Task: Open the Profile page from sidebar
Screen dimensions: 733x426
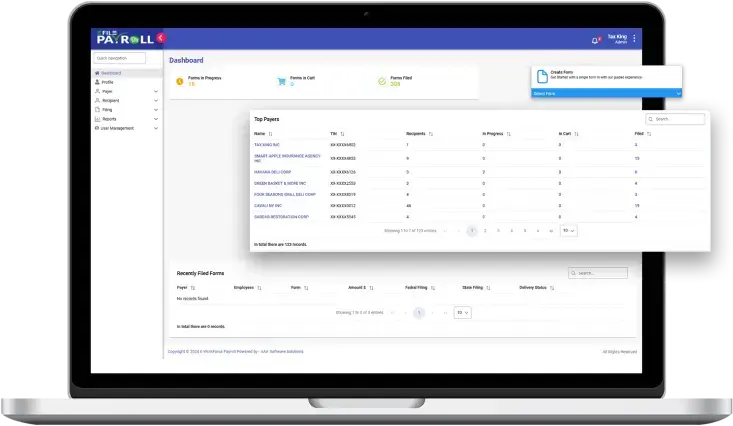Action: 108,82
